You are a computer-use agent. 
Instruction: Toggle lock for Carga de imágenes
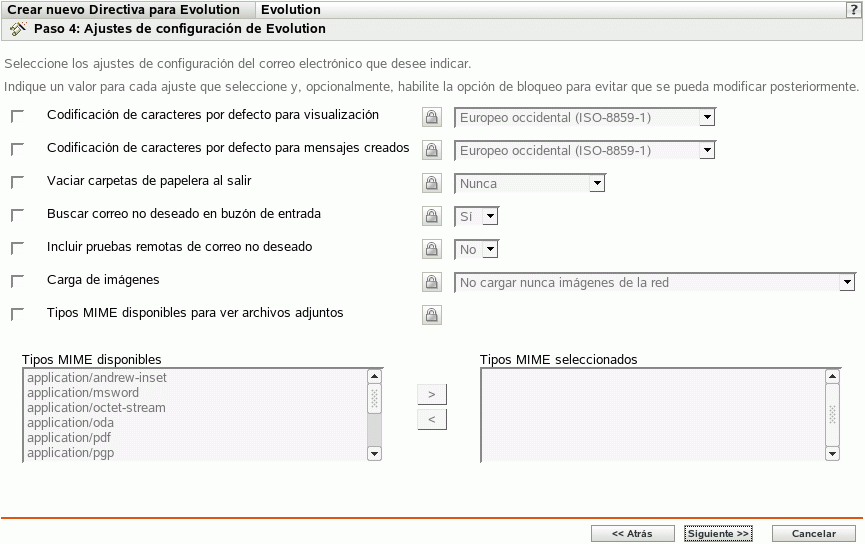click(432, 282)
